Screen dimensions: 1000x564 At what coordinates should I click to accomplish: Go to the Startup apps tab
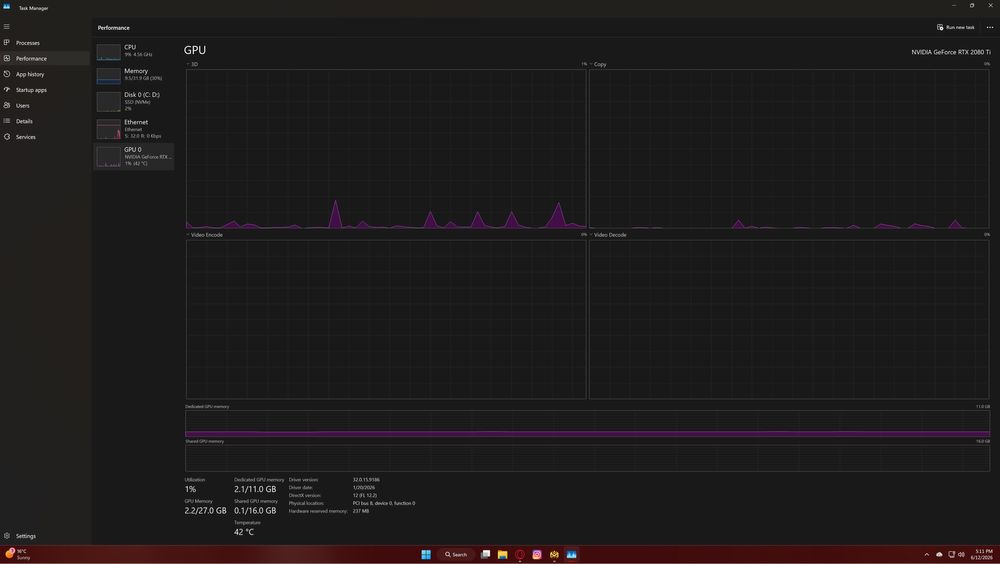(31, 90)
